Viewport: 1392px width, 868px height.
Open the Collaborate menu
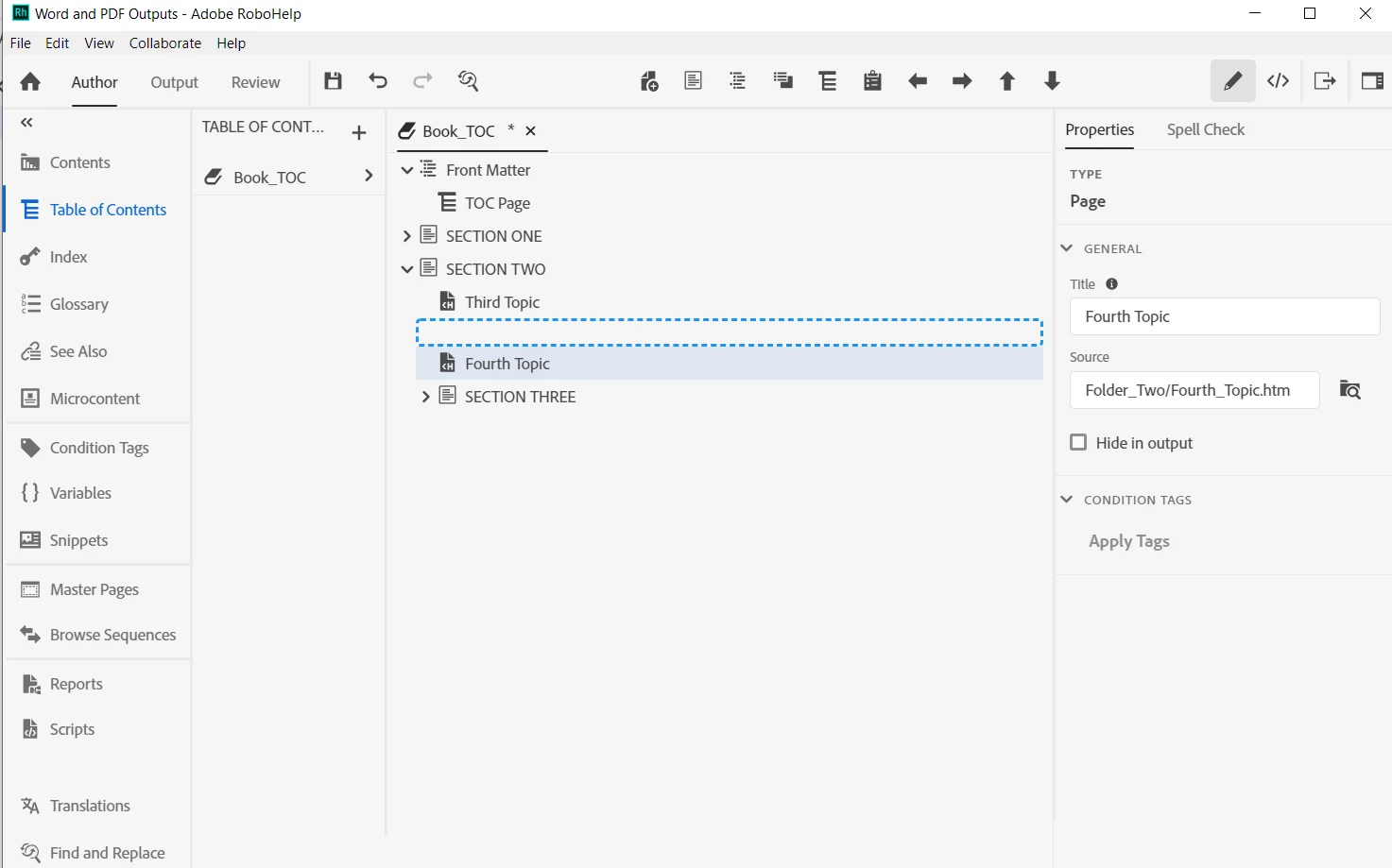[x=165, y=43]
